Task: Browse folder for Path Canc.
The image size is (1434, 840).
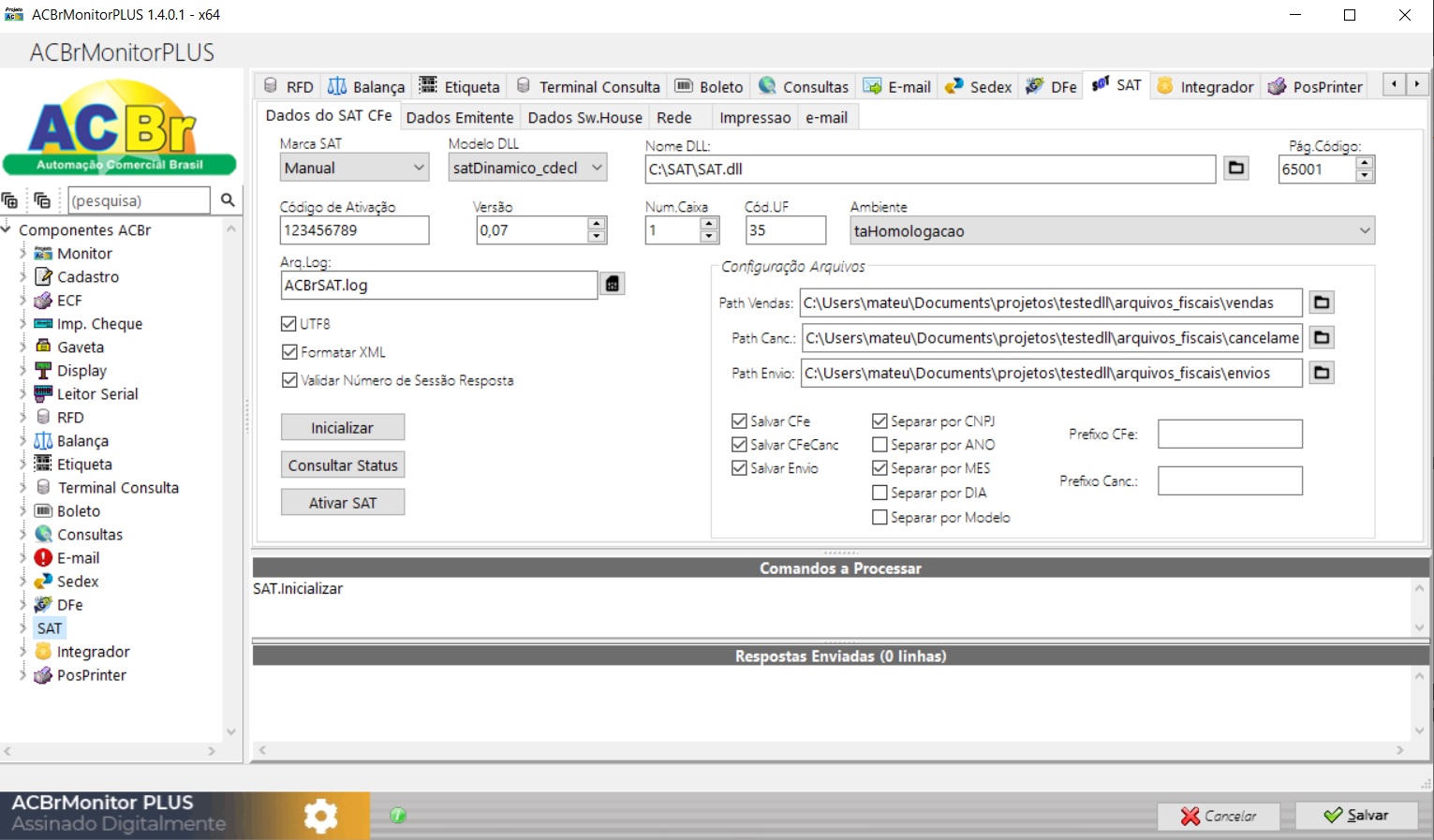Action: [x=1322, y=337]
